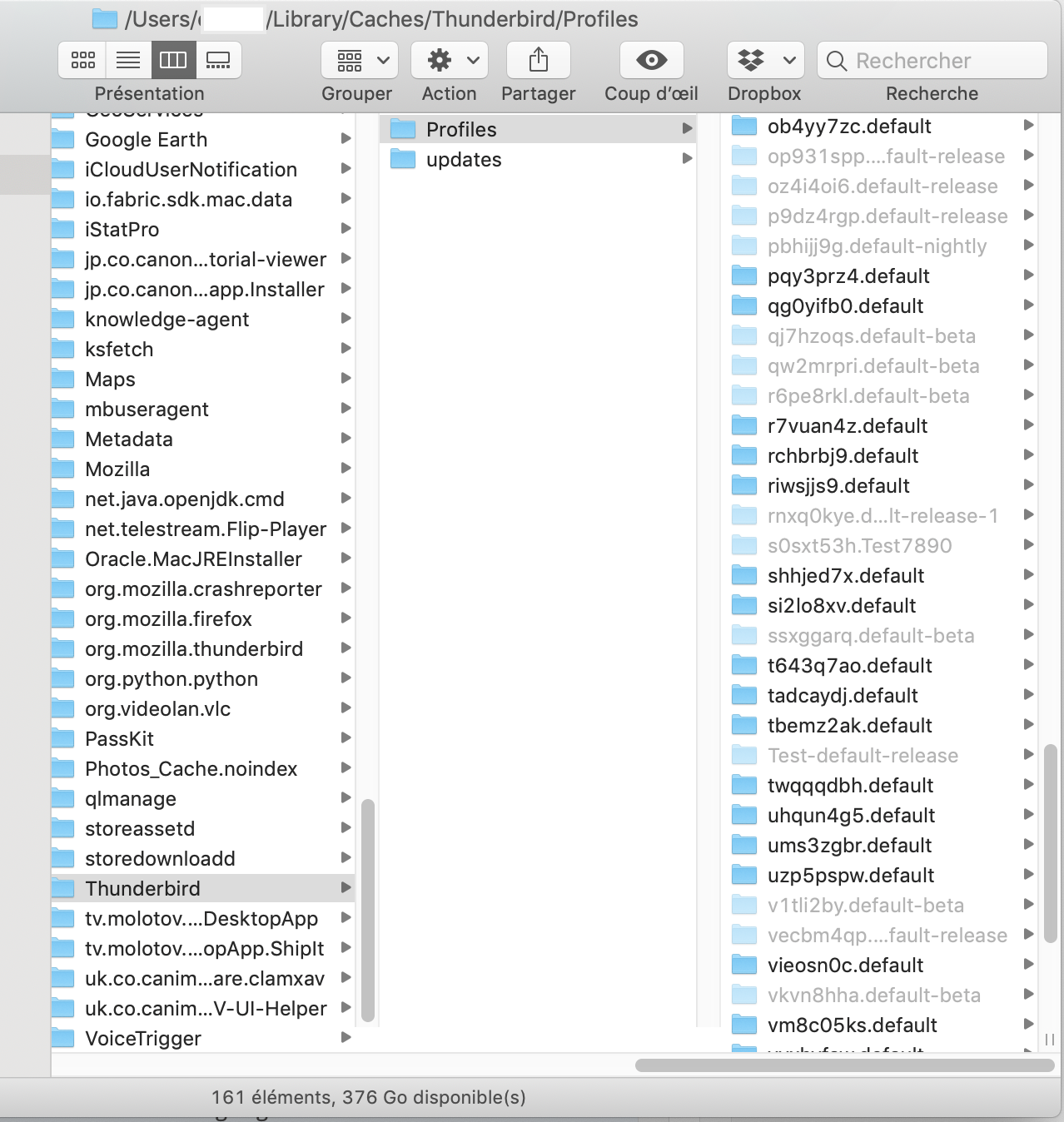Click the rchbrbj9.default folder icon
The width and height of the screenshot is (1064, 1122).
click(744, 455)
